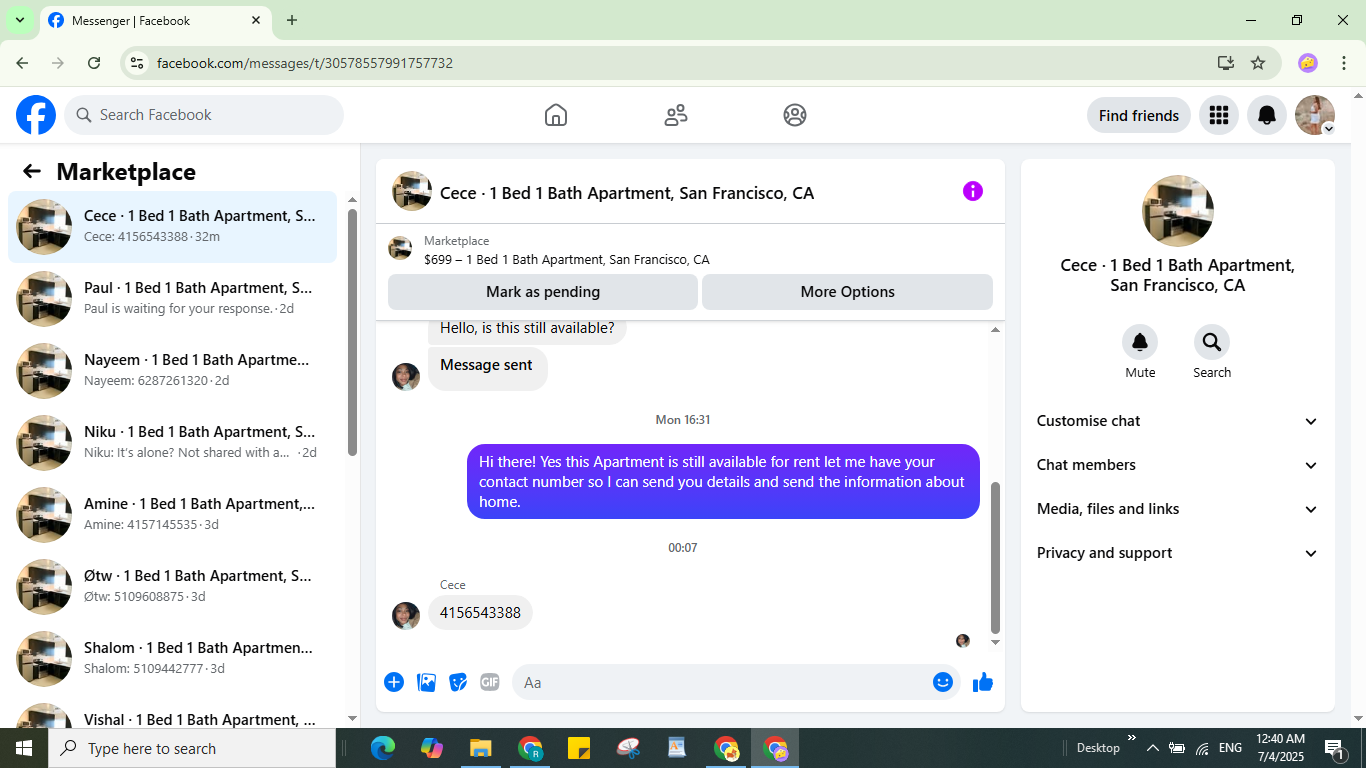Viewport: 1366px width, 768px height.
Task: Open the notifications bell in header
Action: click(1267, 115)
